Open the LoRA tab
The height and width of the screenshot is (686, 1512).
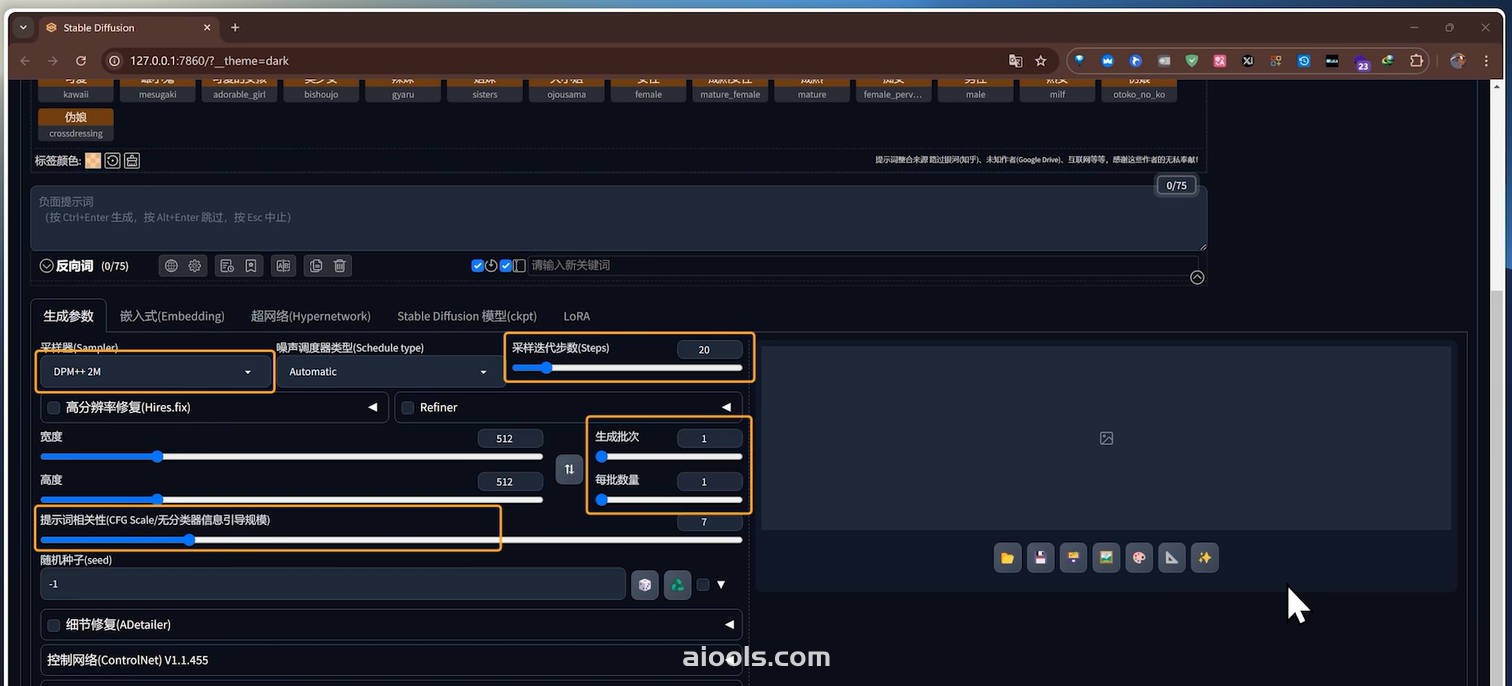coord(577,316)
